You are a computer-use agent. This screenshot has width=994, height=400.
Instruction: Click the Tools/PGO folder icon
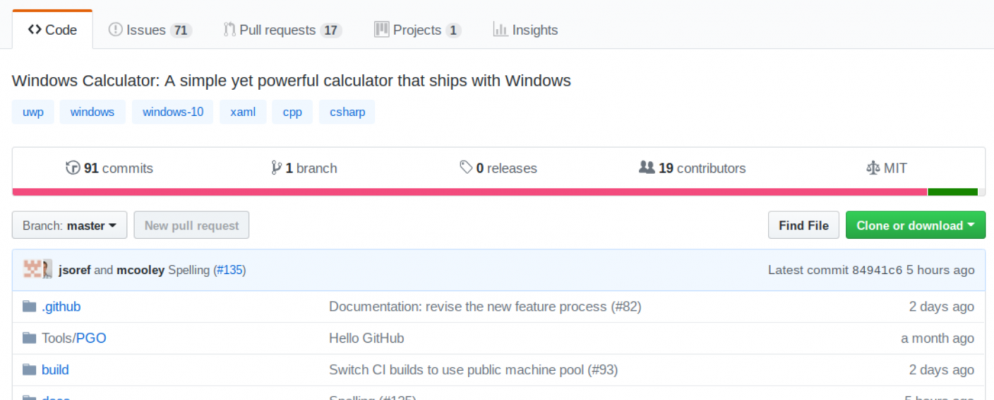click(x=28, y=338)
